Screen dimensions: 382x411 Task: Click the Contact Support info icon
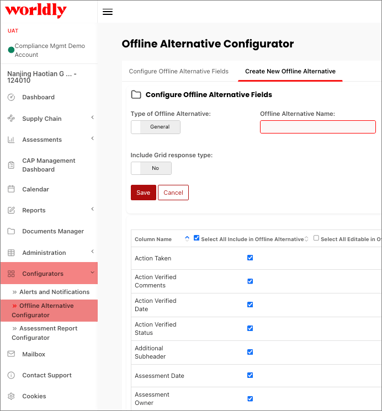tap(11, 375)
